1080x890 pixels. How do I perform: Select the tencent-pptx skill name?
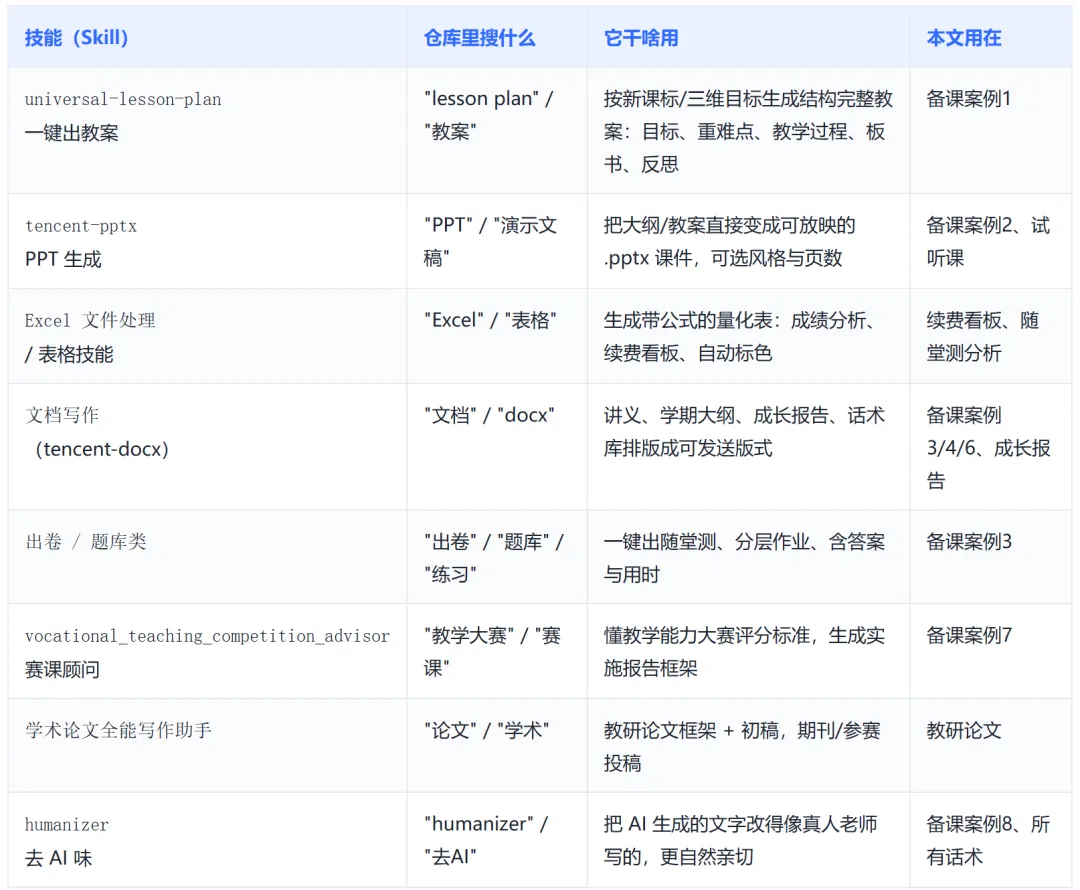pyautogui.click(x=81, y=226)
